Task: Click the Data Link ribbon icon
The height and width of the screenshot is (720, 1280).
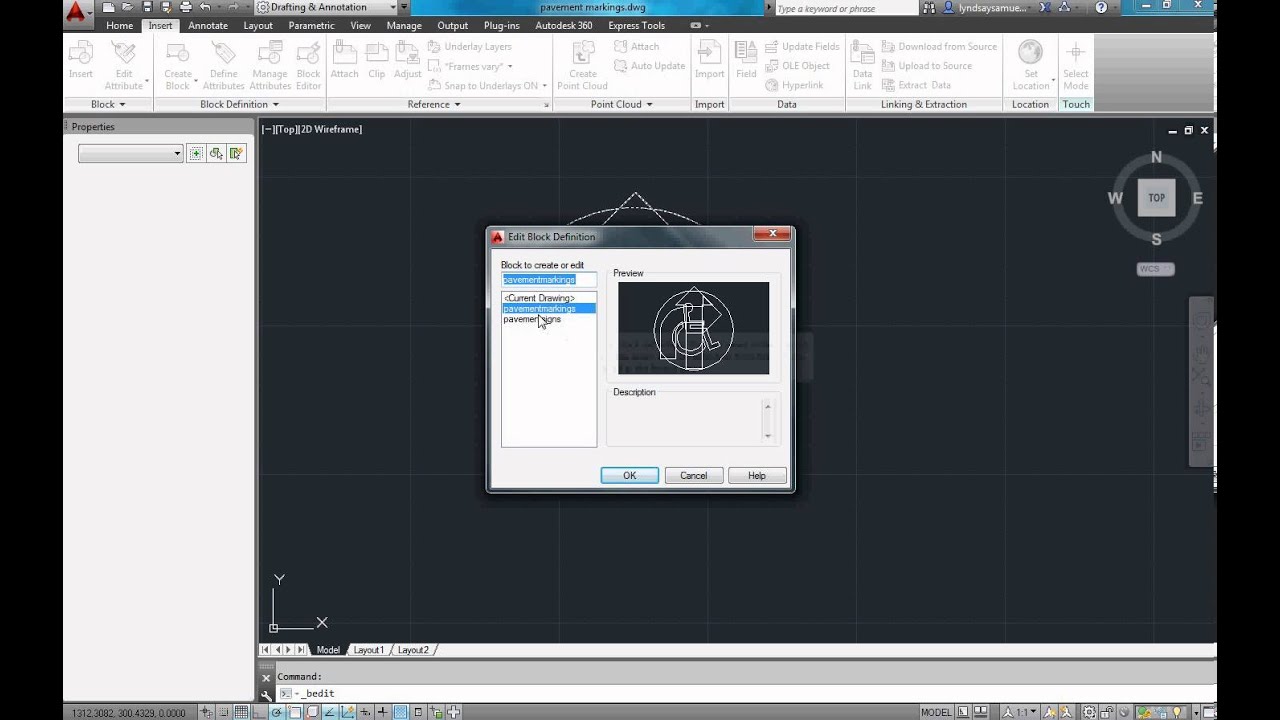Action: pyautogui.click(x=862, y=65)
